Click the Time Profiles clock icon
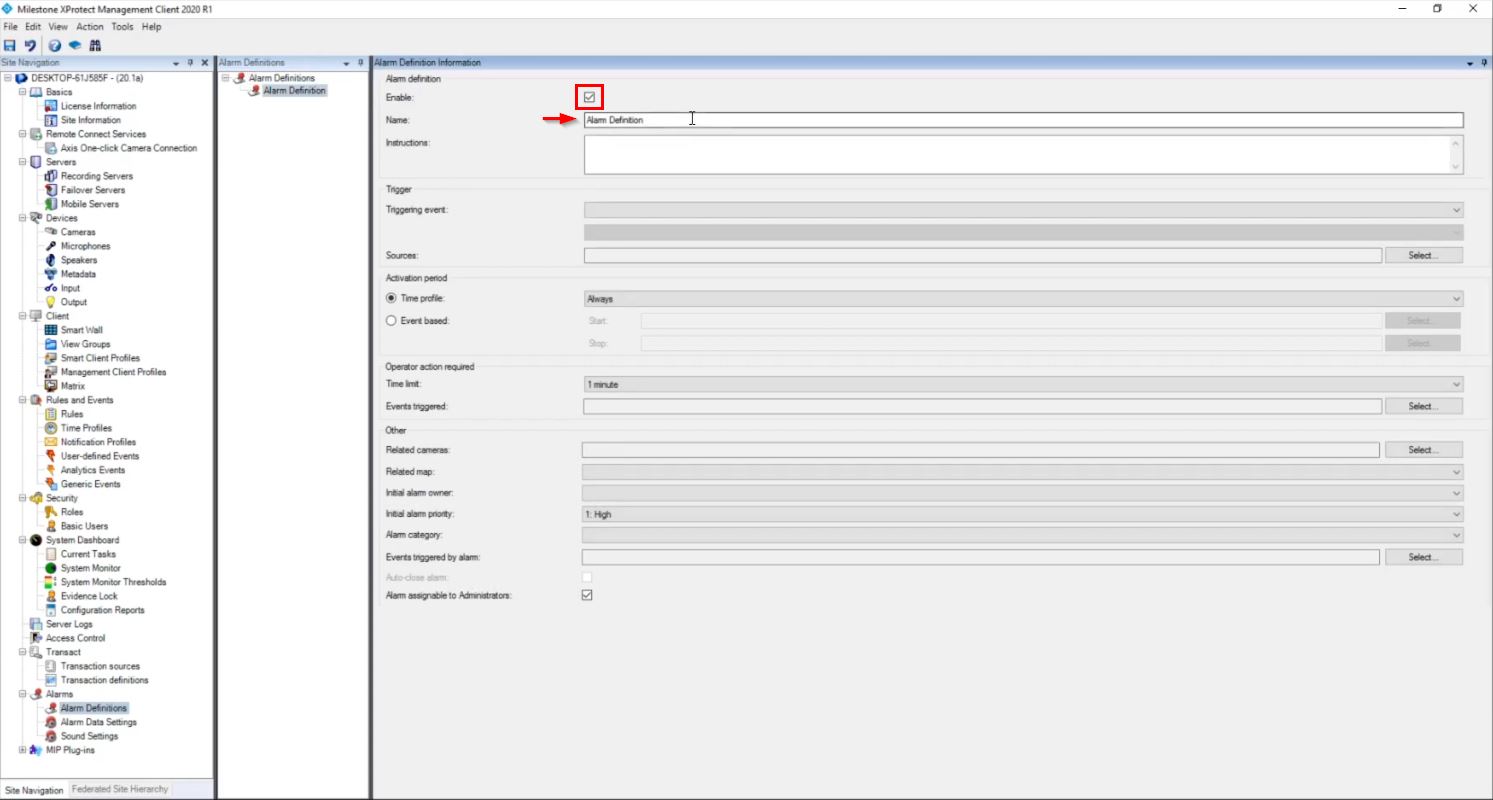This screenshot has height=800, width=1493. click(52, 428)
